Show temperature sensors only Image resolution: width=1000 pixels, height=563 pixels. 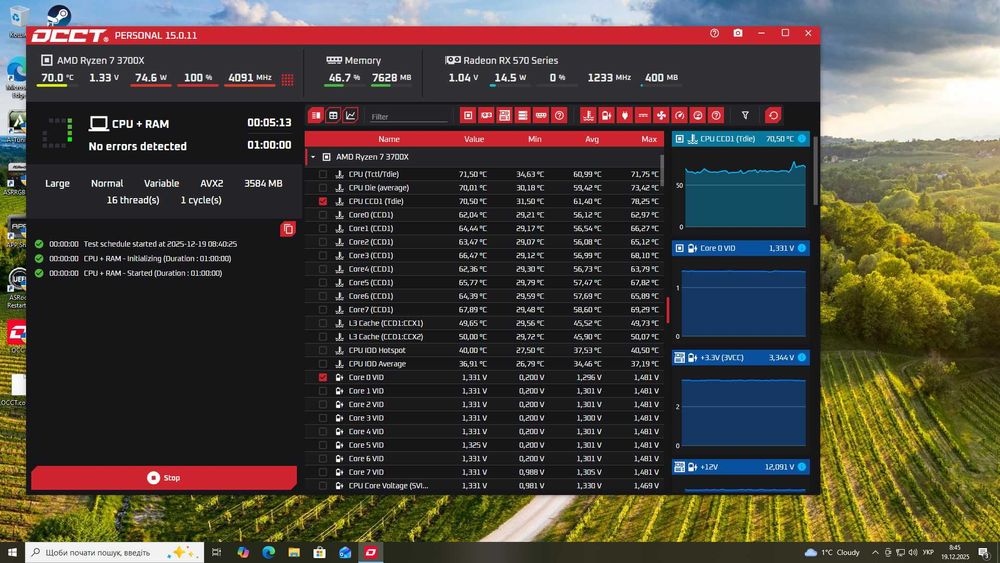click(588, 115)
